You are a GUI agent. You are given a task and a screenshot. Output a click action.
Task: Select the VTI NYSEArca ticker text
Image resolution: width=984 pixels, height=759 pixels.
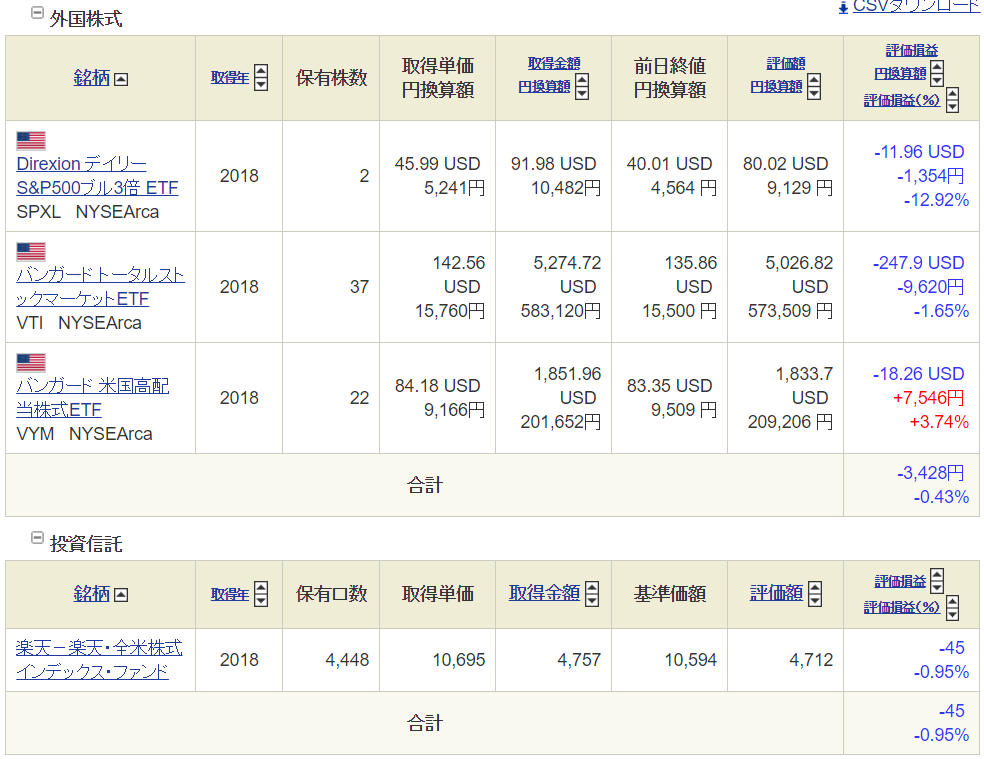[x=79, y=323]
